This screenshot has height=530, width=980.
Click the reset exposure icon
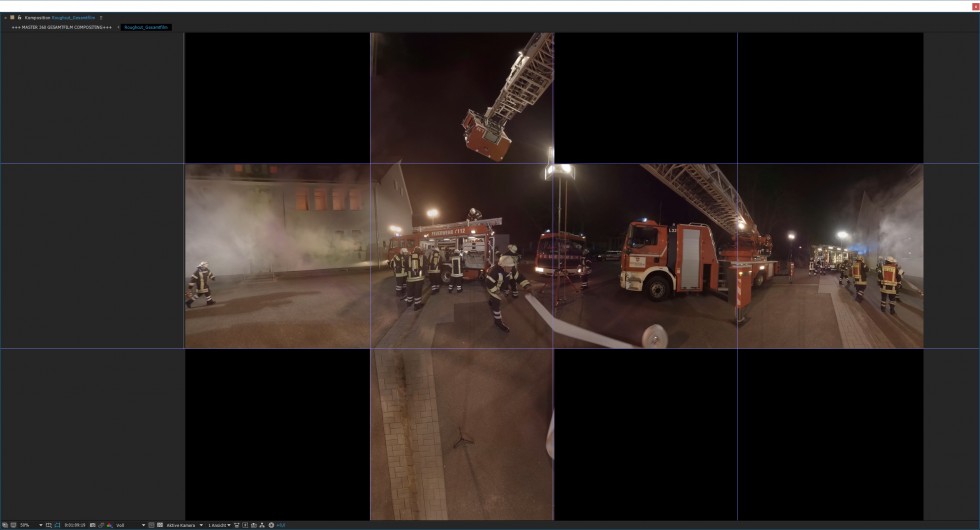271,525
